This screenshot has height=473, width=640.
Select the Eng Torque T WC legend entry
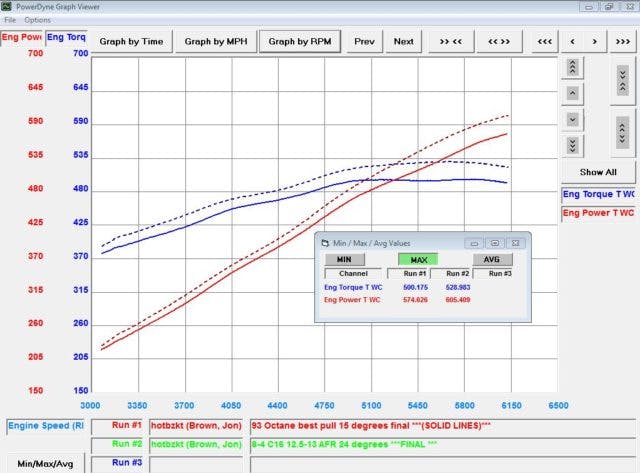598,194
